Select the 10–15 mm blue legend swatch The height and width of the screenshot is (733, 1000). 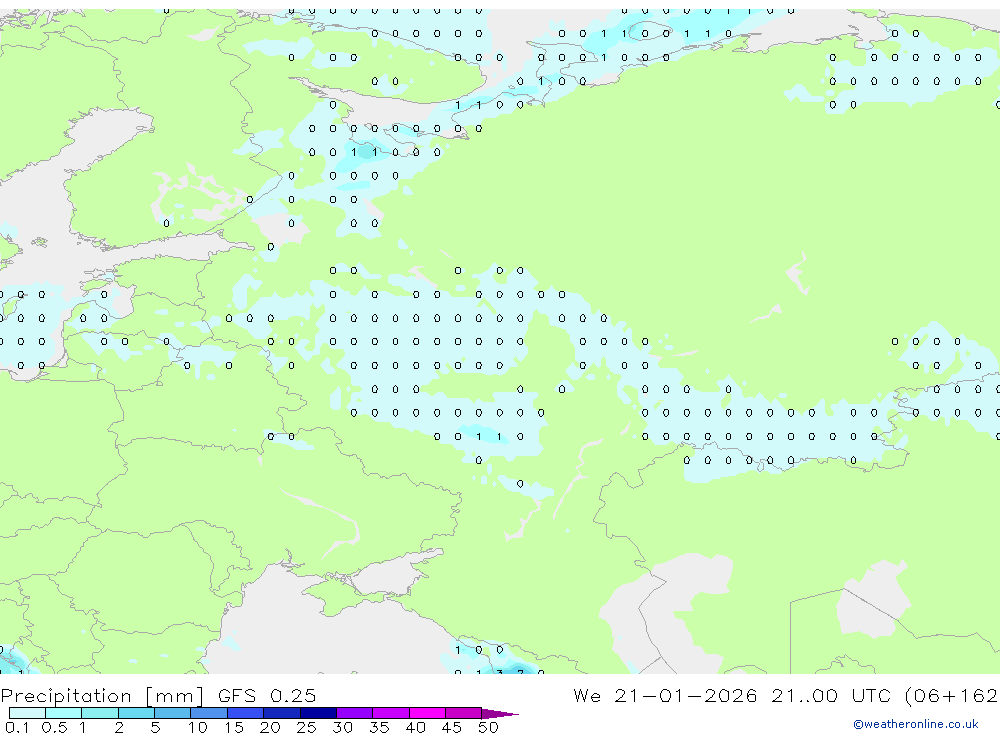(x=209, y=713)
